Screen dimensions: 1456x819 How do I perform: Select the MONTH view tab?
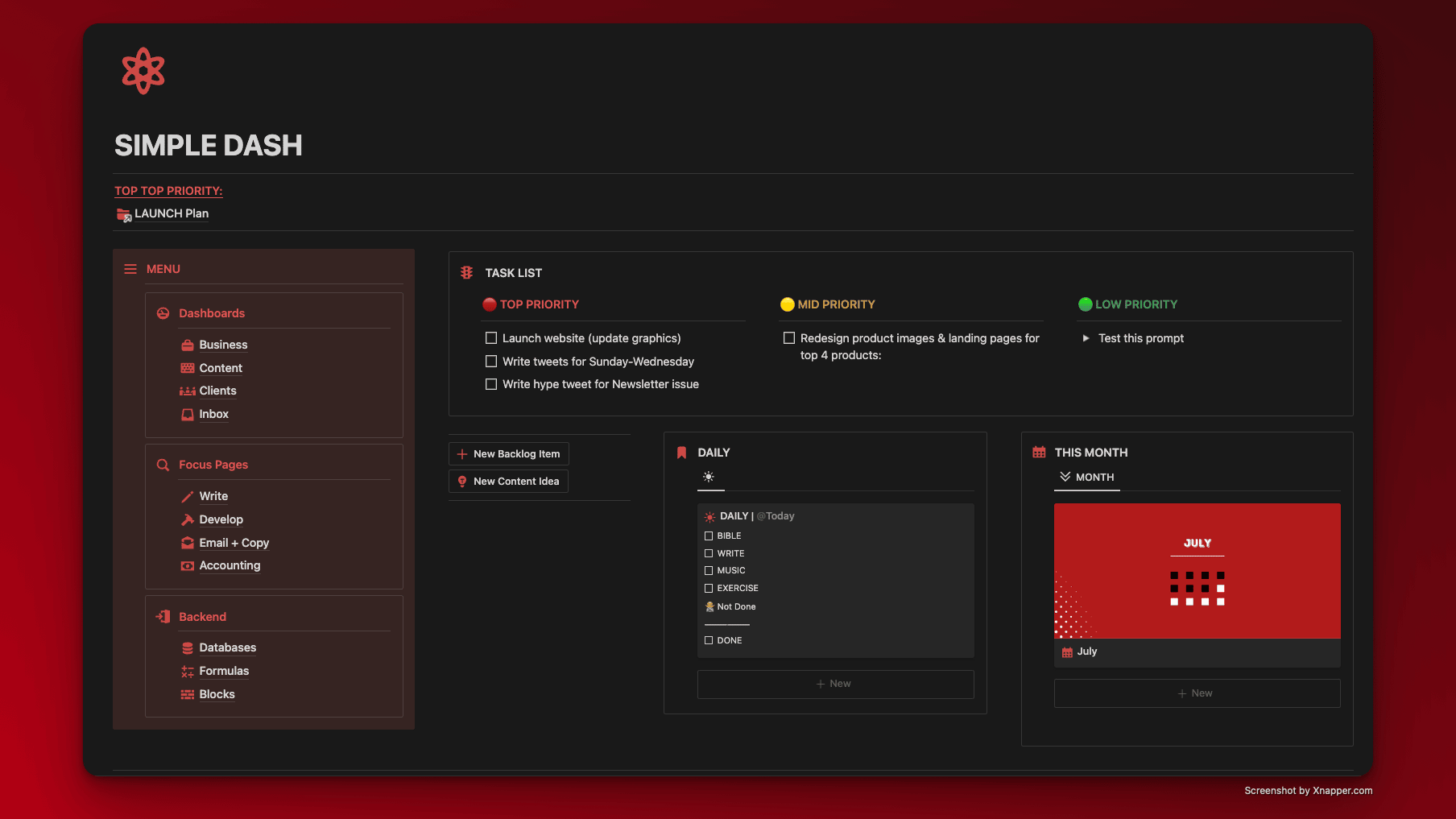[x=1087, y=478]
